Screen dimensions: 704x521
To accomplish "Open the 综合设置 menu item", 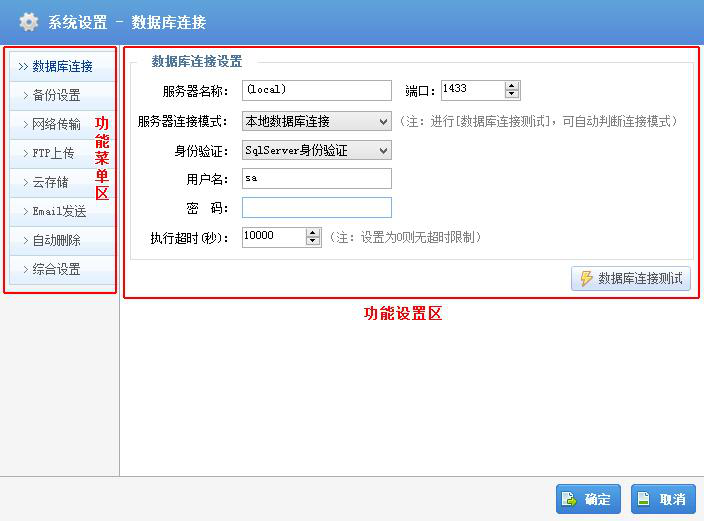I will click(62, 269).
